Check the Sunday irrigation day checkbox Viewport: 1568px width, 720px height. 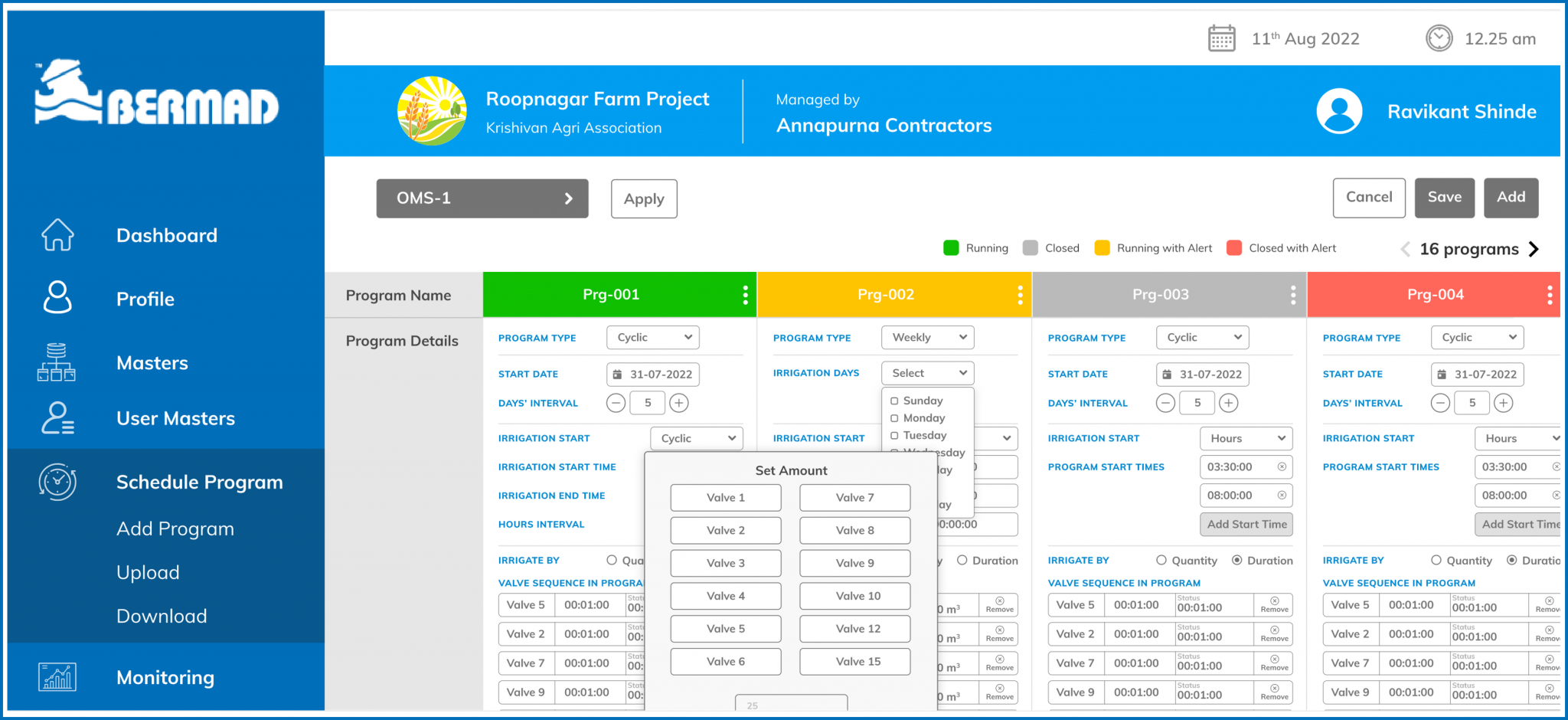click(x=895, y=400)
